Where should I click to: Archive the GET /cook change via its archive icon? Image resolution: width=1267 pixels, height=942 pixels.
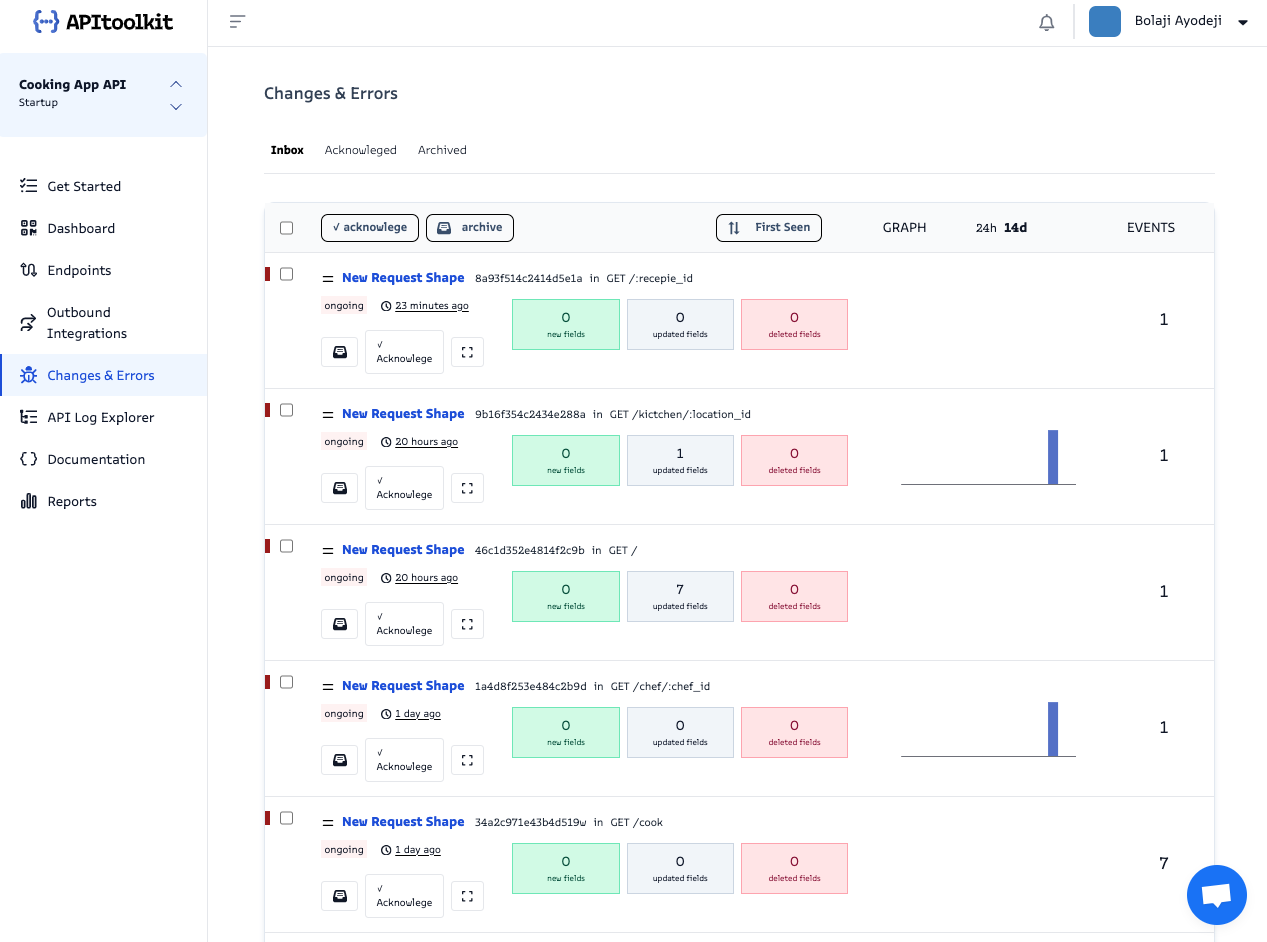click(339, 895)
